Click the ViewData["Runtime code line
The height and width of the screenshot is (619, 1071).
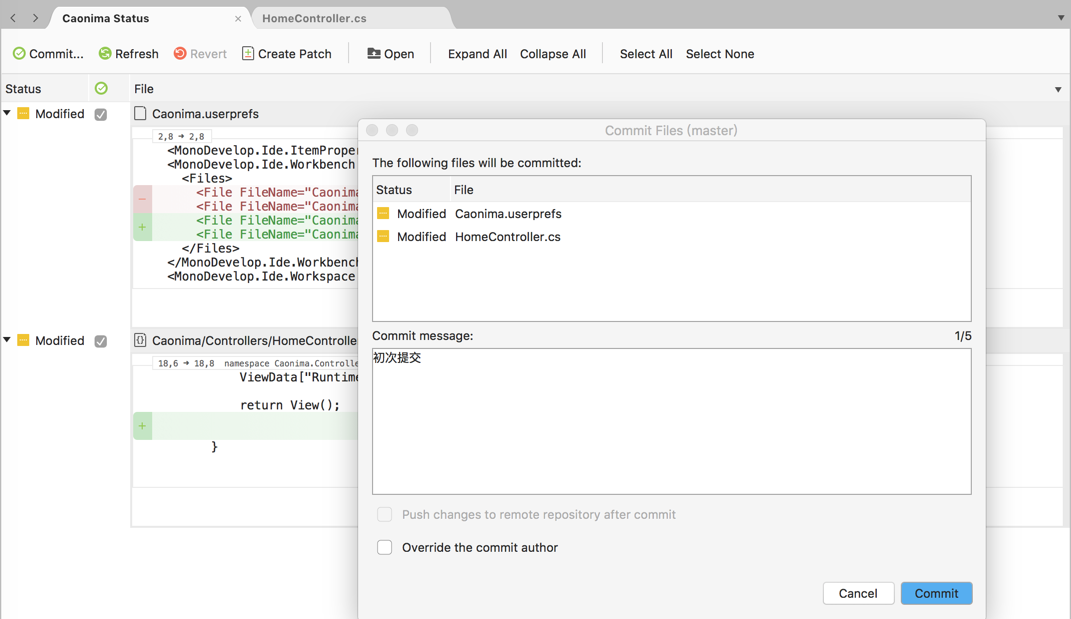point(298,377)
